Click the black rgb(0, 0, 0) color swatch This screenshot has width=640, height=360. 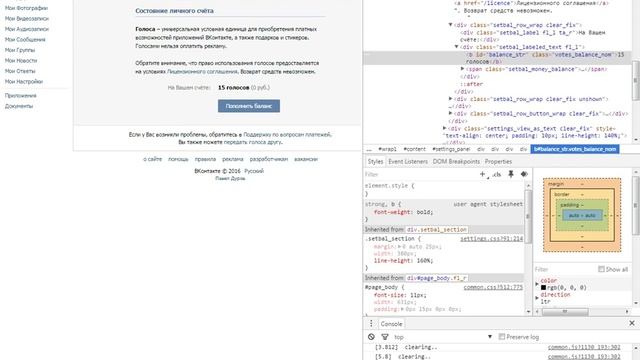pyautogui.click(x=543, y=287)
